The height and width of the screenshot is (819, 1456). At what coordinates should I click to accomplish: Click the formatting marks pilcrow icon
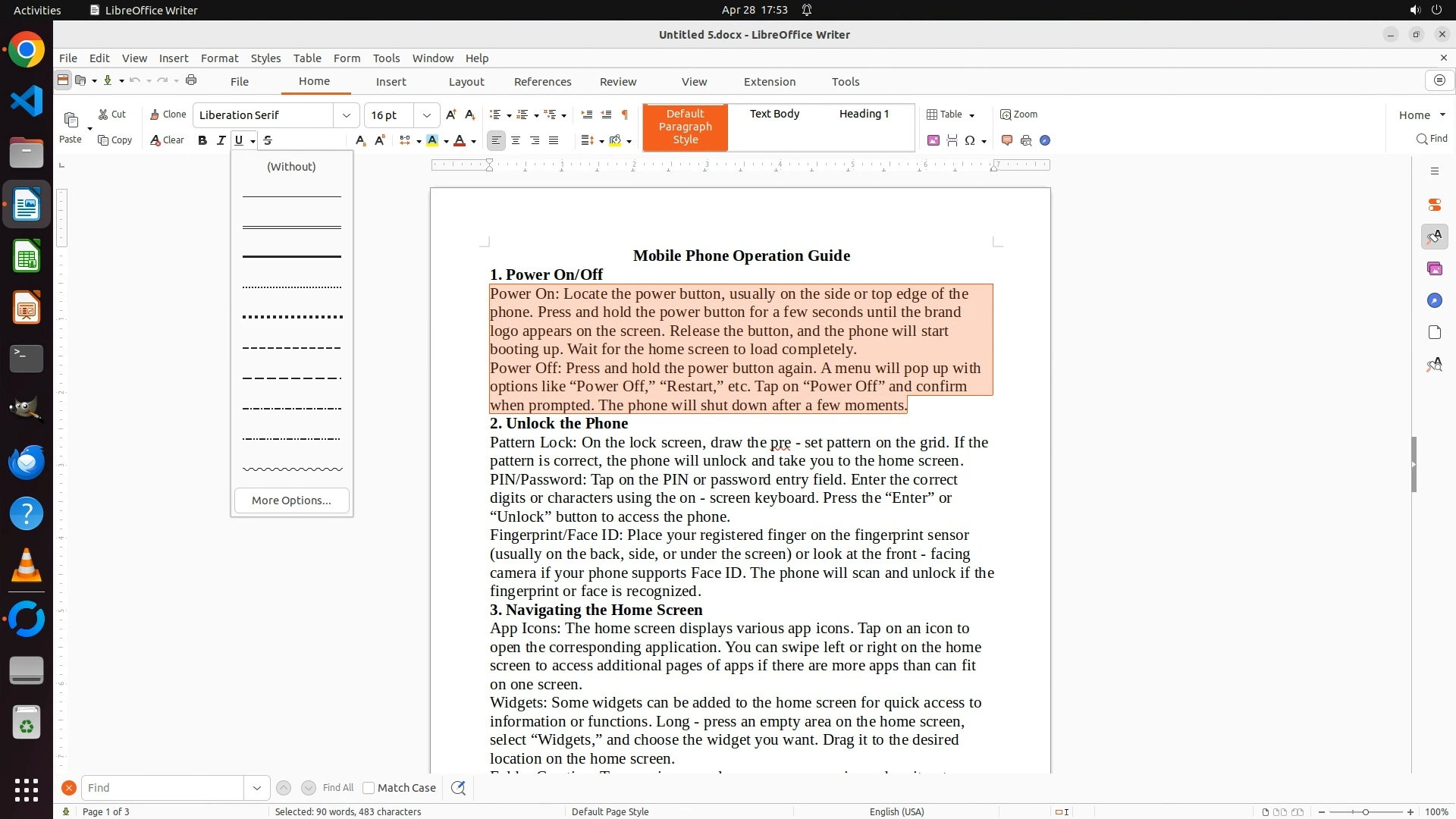coord(624,115)
